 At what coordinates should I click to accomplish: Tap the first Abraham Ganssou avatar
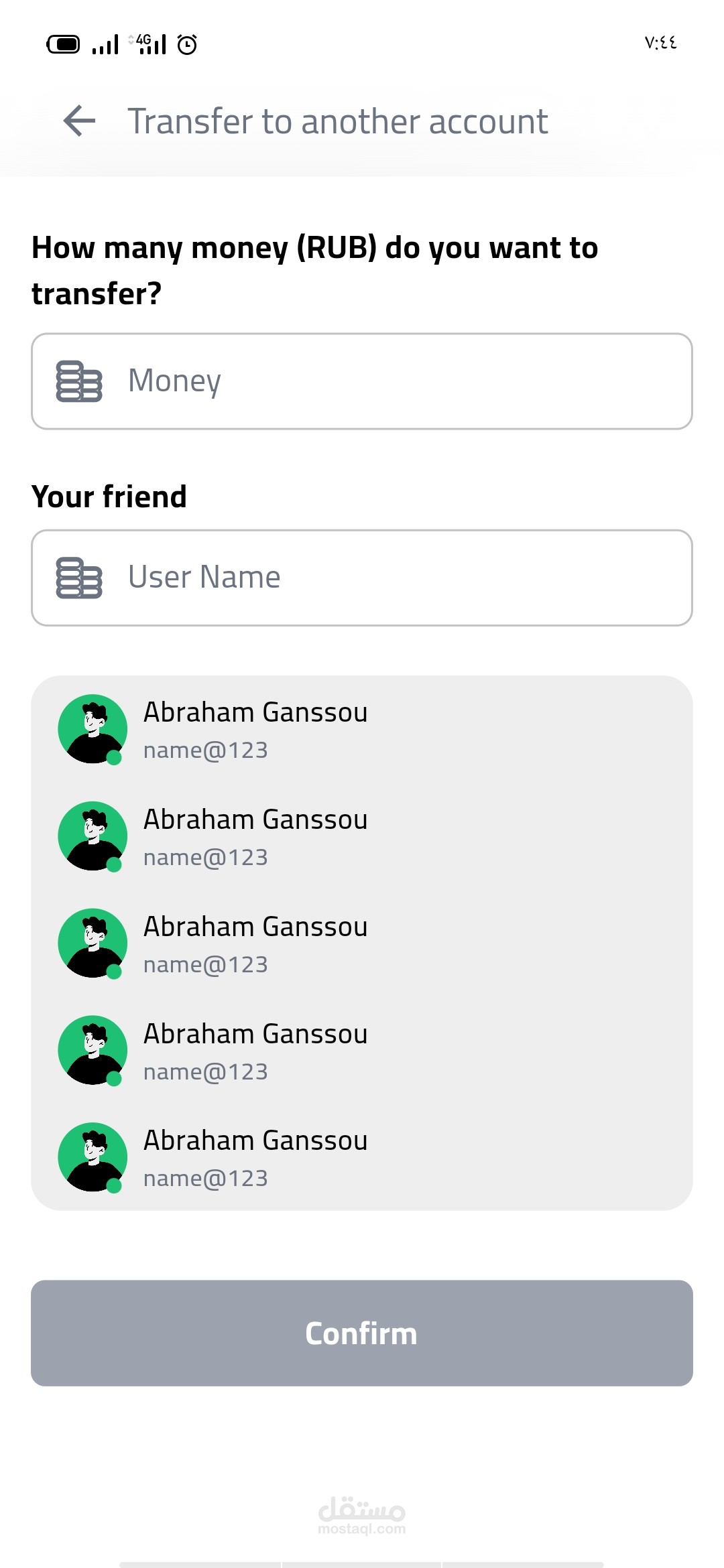click(x=93, y=729)
